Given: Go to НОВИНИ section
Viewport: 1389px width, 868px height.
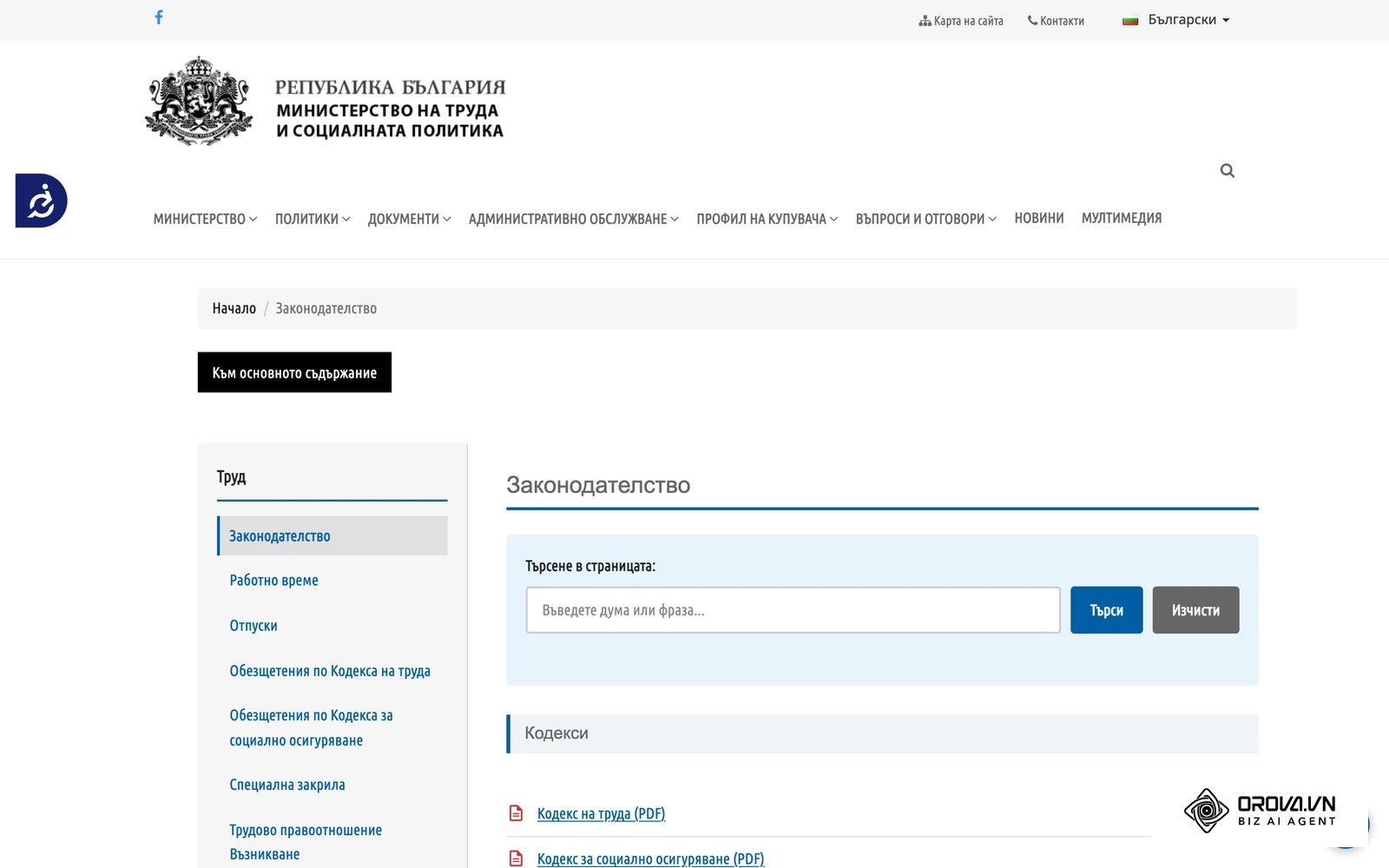Looking at the screenshot, I should pyautogui.click(x=1039, y=219).
